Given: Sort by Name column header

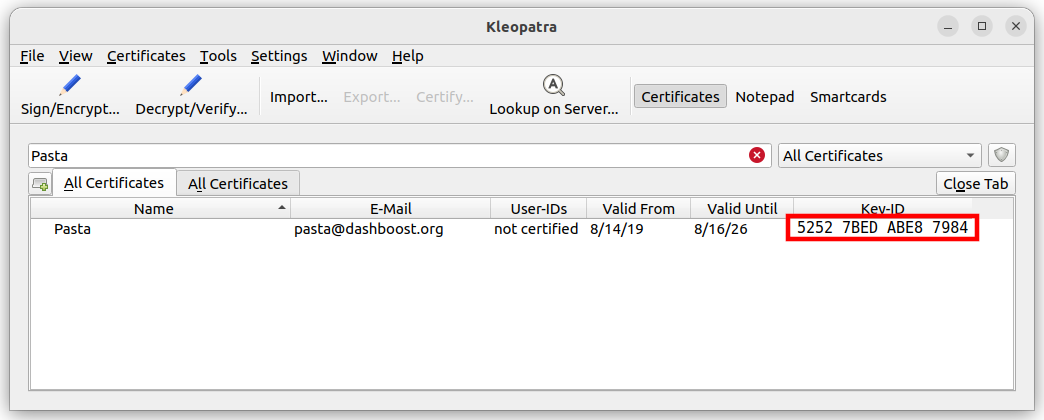Looking at the screenshot, I should 154,209.
